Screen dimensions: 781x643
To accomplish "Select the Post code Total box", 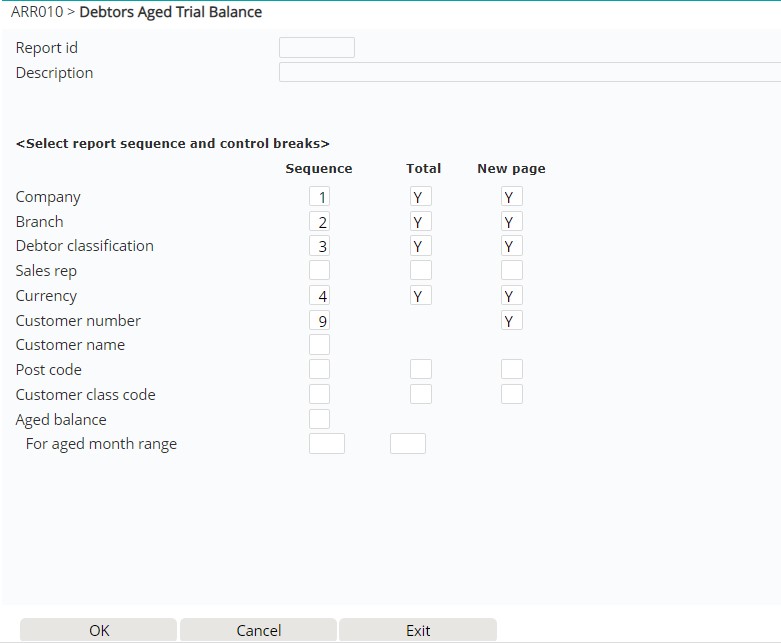I will pyautogui.click(x=420, y=370).
